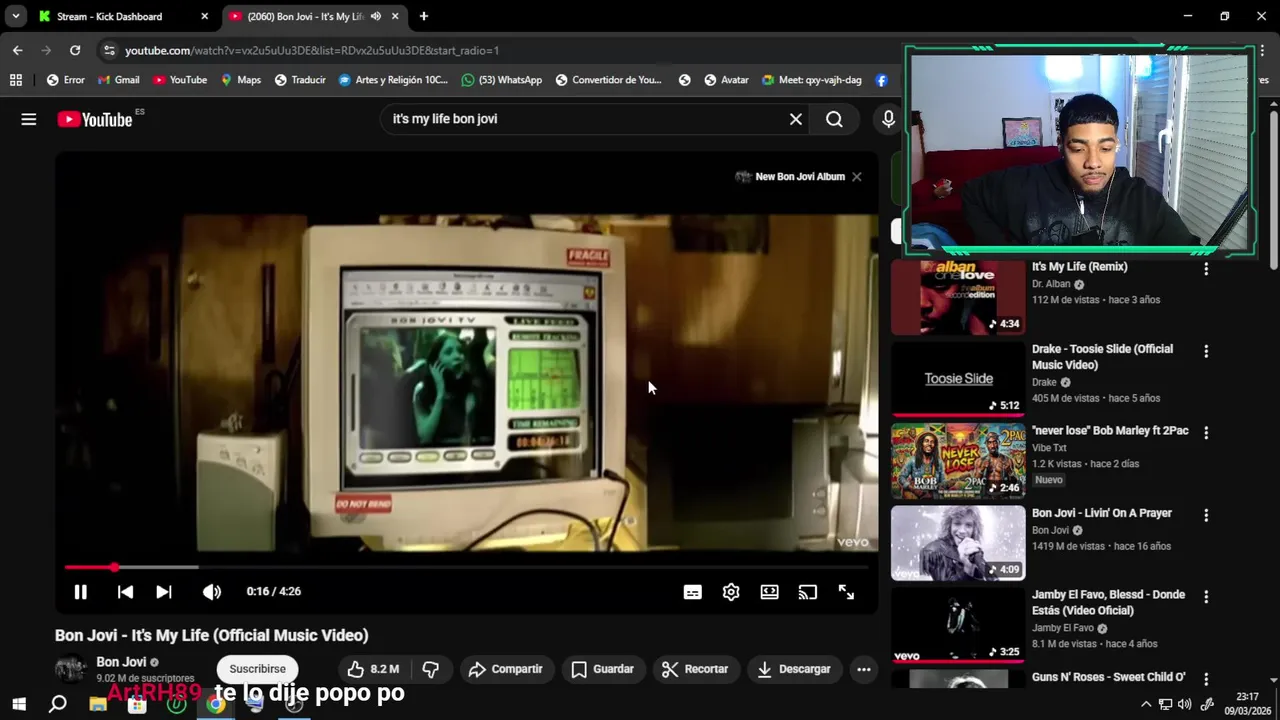Open Windows taskbar search
Screen dimensions: 1280x720
58,704
